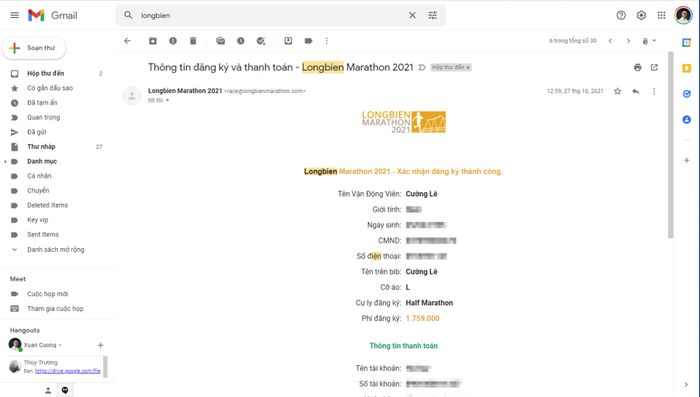700x397 pixels.
Task: Expand Danh sách mở rộng list
Action: click(54, 250)
